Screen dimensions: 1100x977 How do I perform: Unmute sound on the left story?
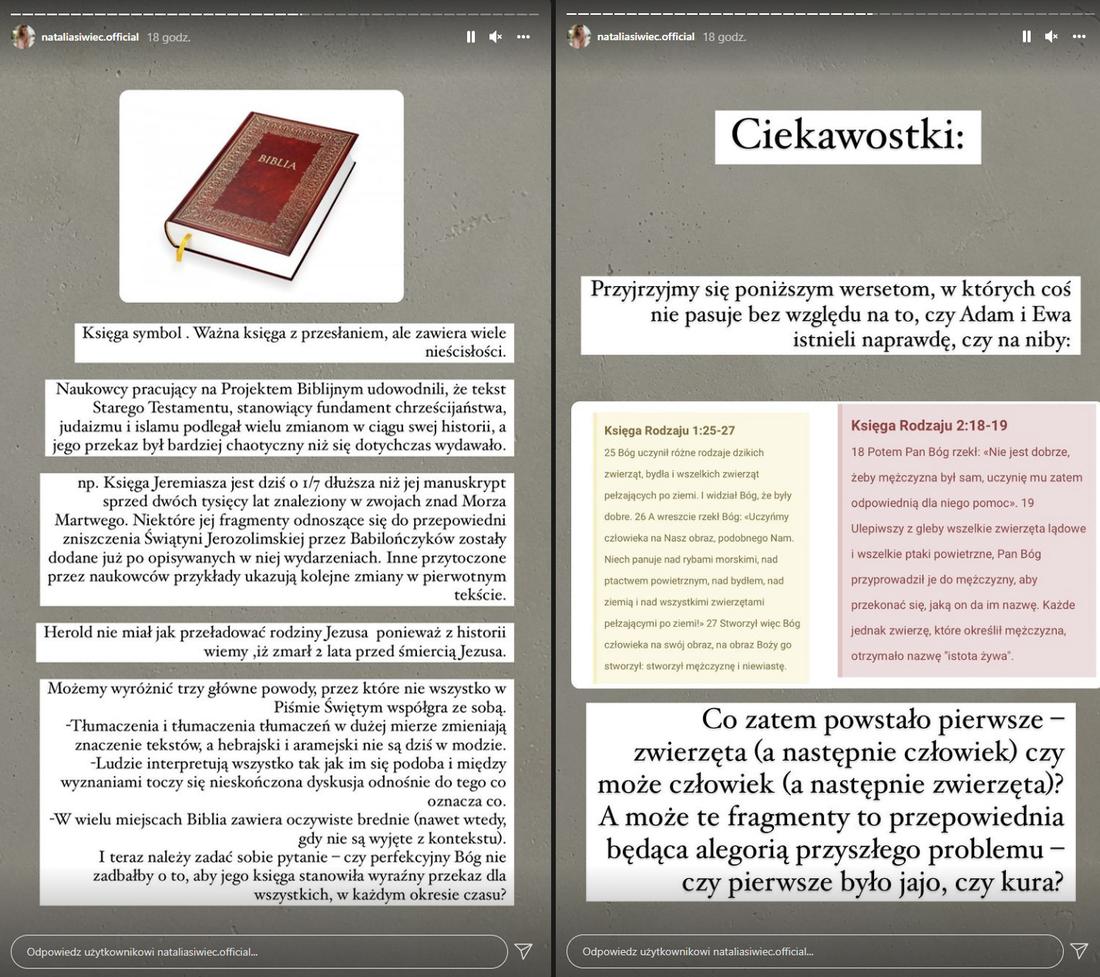pyautogui.click(x=495, y=37)
